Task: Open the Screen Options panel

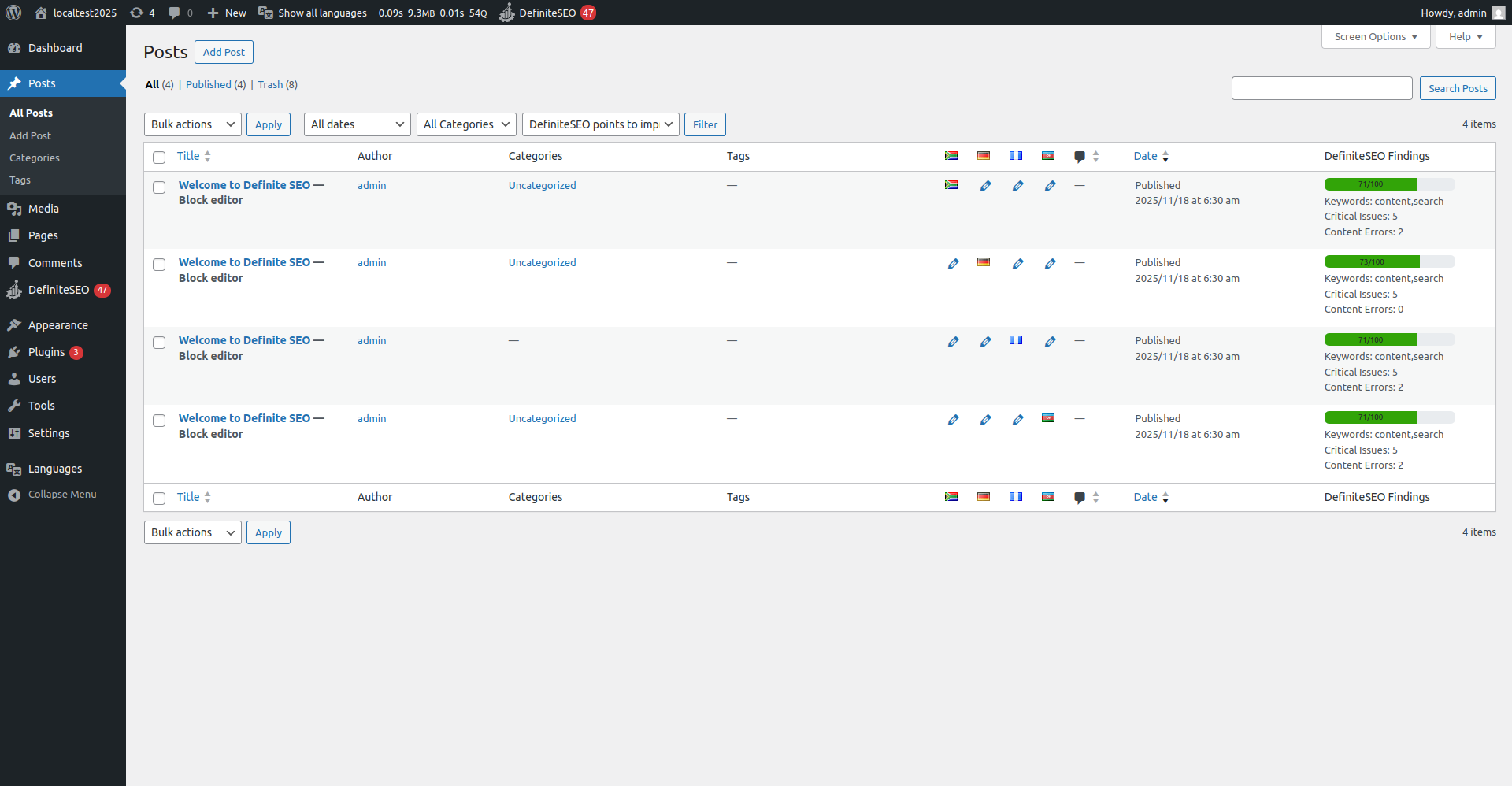Action: pos(1375,36)
